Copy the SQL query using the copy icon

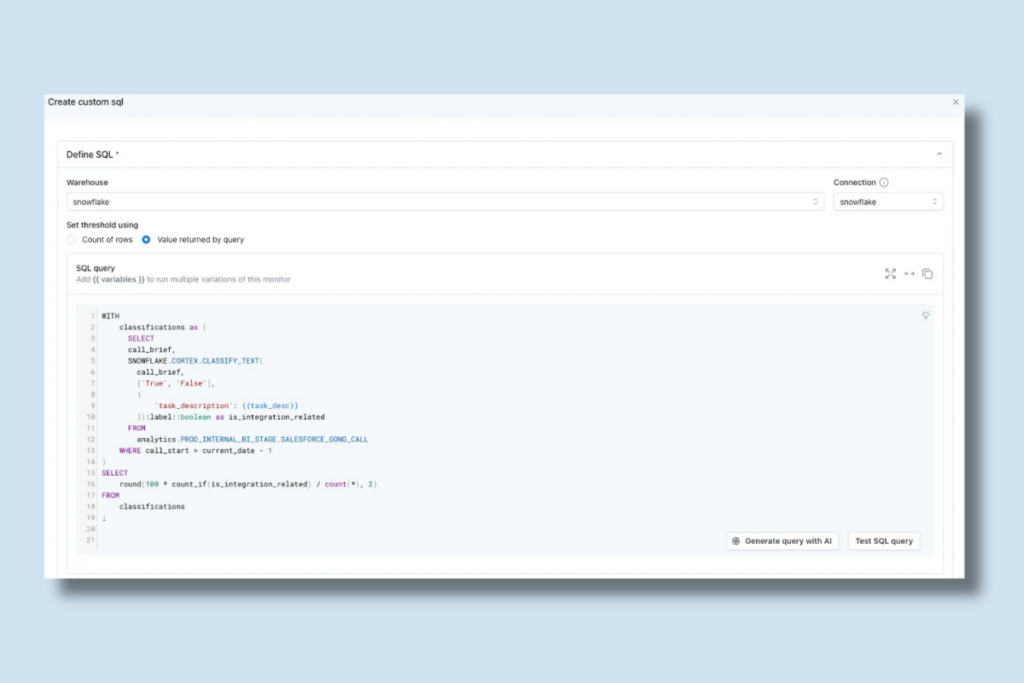click(x=927, y=274)
